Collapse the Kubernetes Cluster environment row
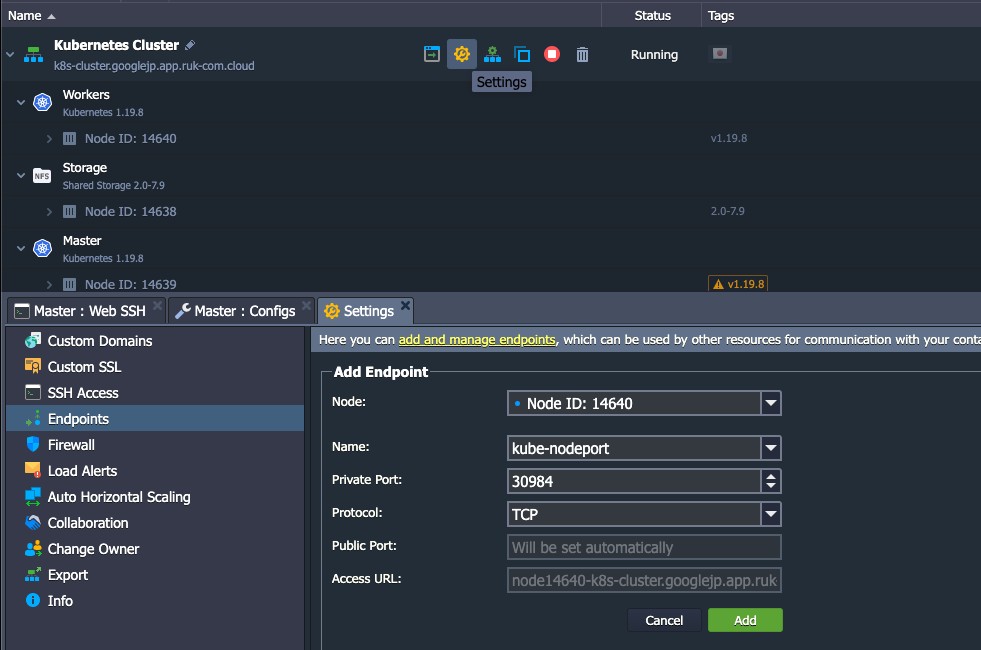The width and height of the screenshot is (981, 650). (10, 54)
